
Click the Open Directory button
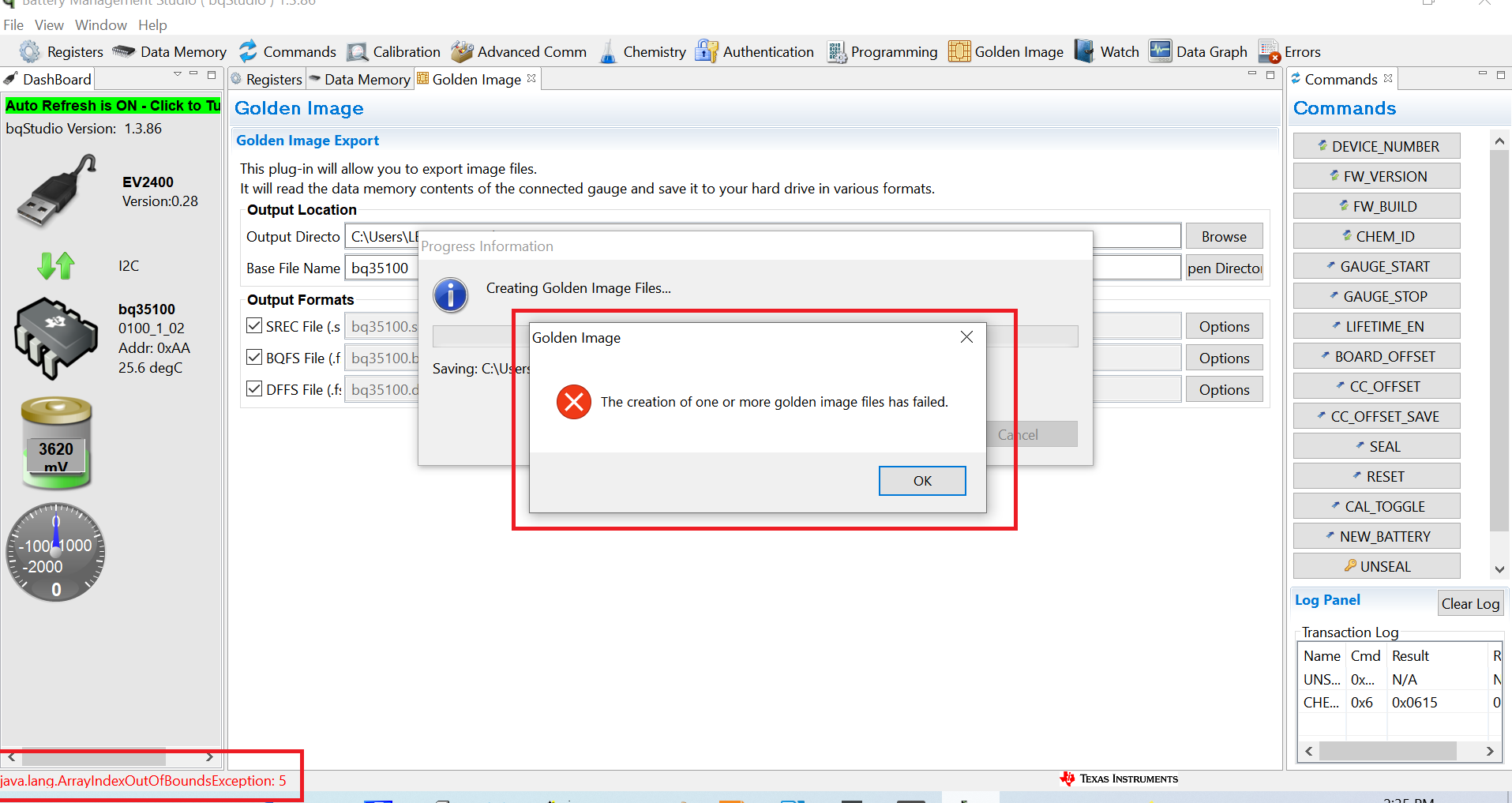[1224, 268]
